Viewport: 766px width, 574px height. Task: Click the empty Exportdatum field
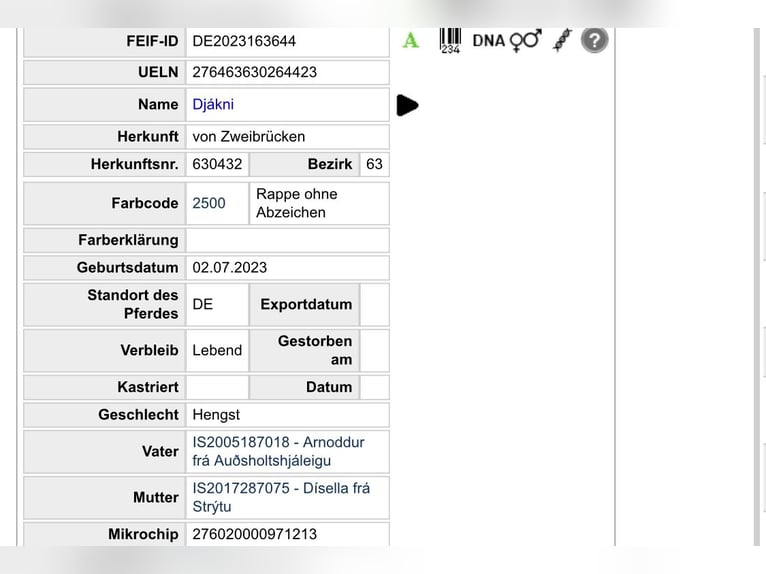tap(374, 304)
